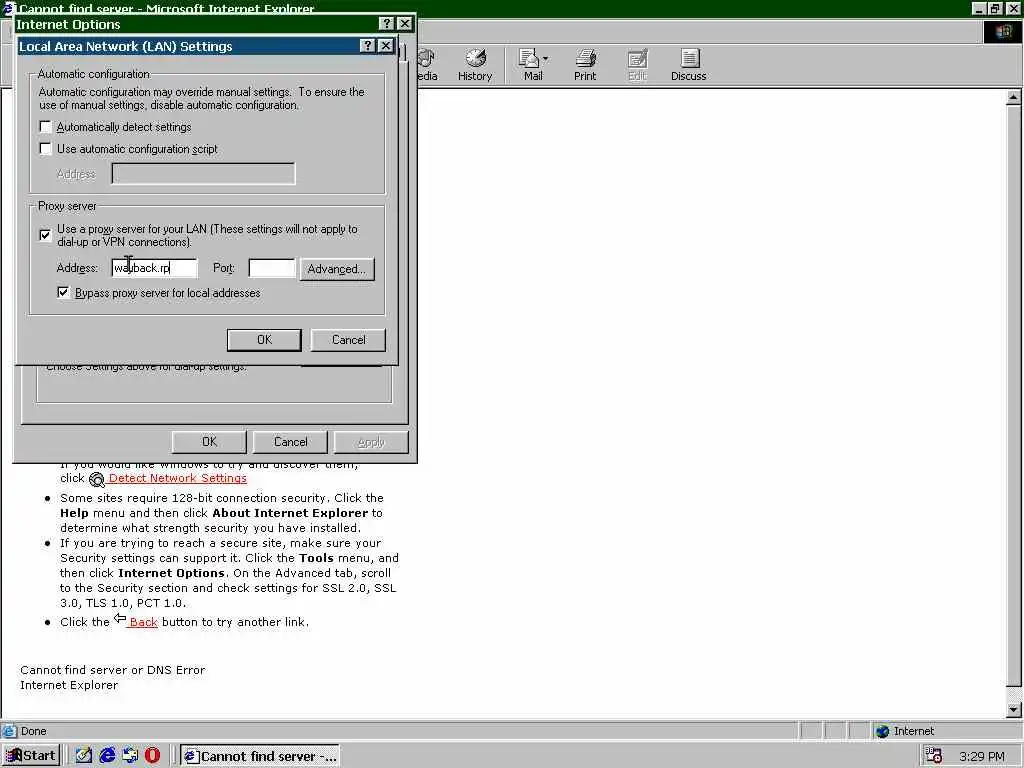The image size is (1024, 768).
Task: Click the Media toolbar icon
Action: [x=426, y=65]
